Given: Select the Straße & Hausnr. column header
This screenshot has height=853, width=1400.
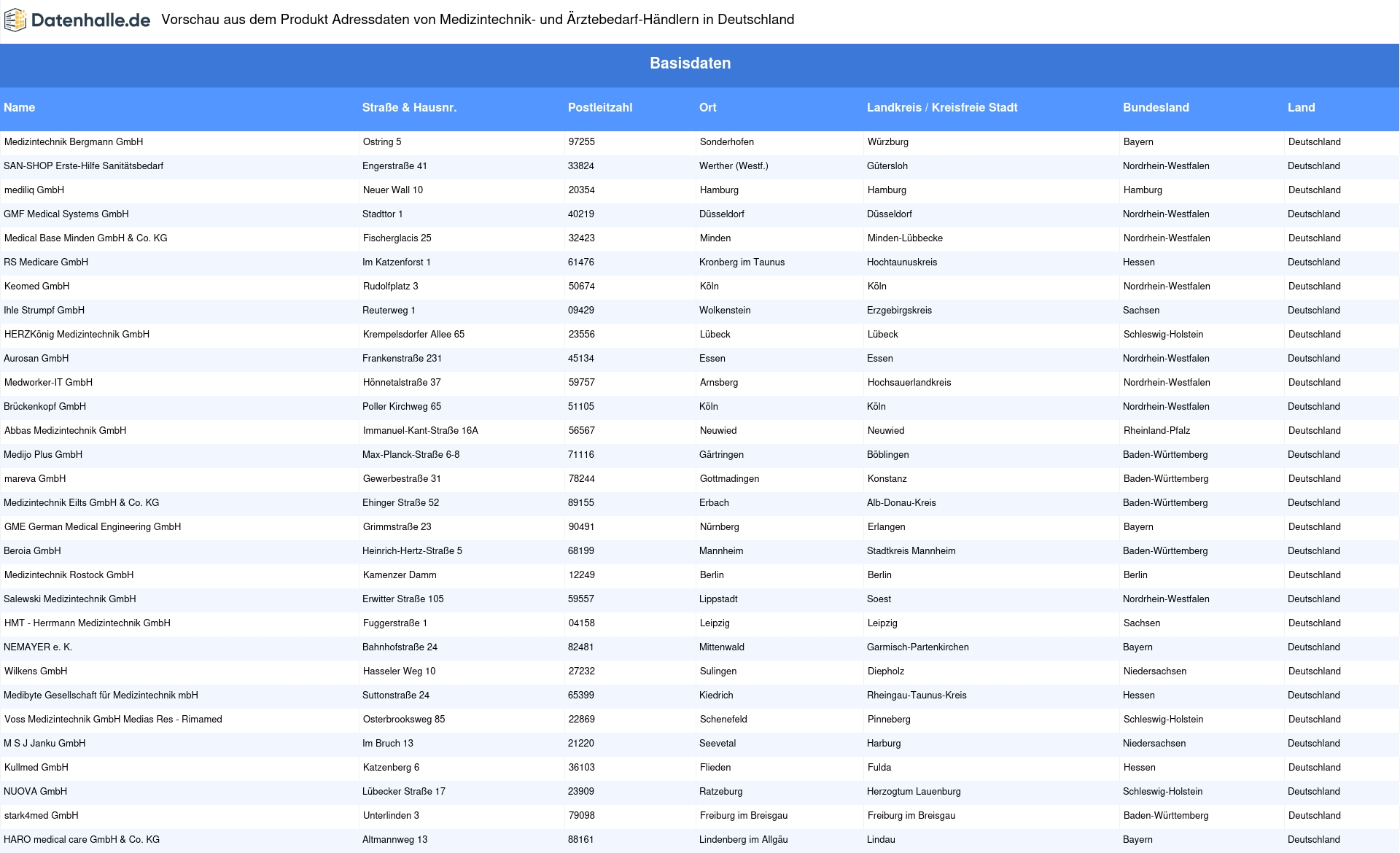Looking at the screenshot, I should pos(409,108).
